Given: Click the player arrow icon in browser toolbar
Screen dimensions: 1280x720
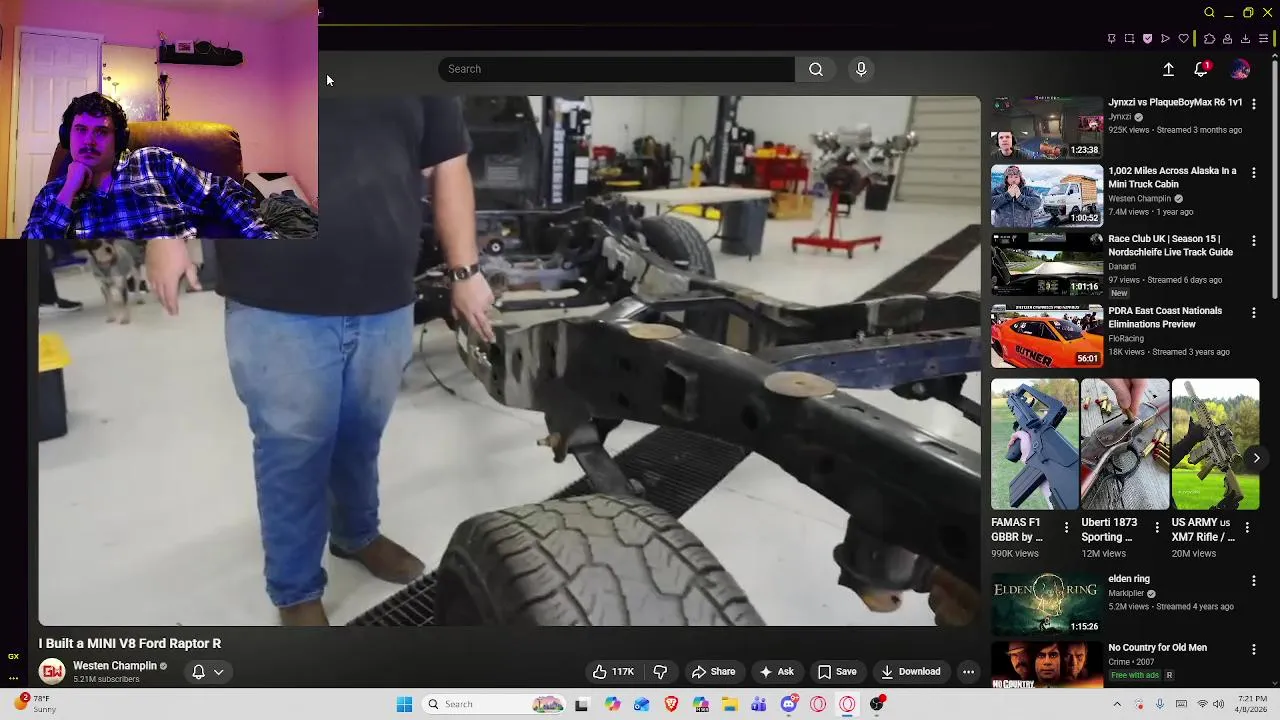Looking at the screenshot, I should 1165,39.
